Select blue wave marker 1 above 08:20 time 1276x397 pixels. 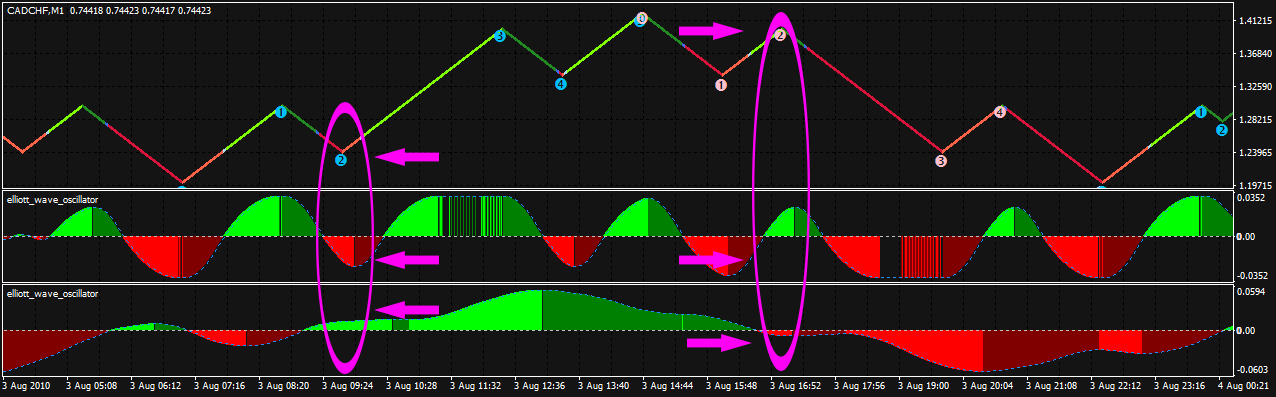point(281,112)
